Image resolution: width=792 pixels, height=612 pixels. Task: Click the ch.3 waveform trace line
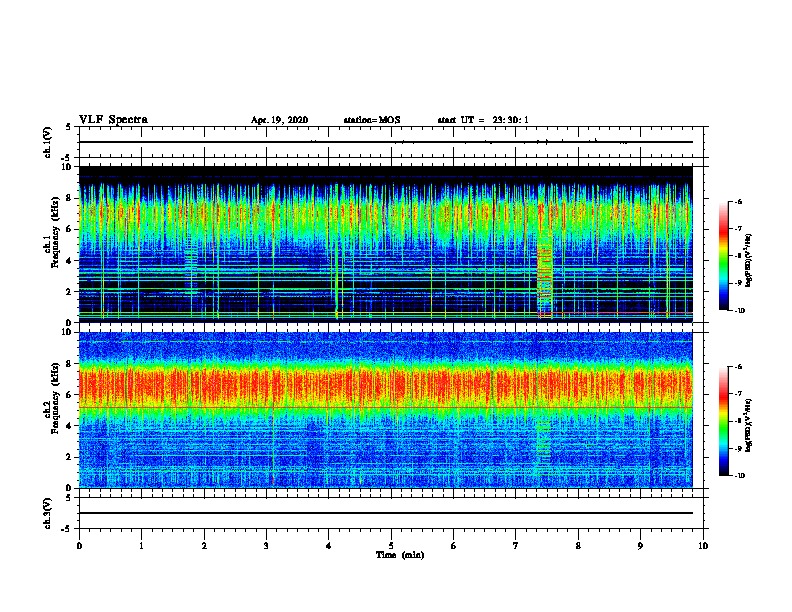point(386,513)
